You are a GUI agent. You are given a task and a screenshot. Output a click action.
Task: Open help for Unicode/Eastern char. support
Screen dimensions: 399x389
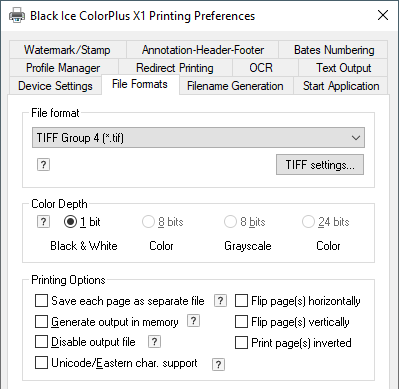[x=218, y=364]
